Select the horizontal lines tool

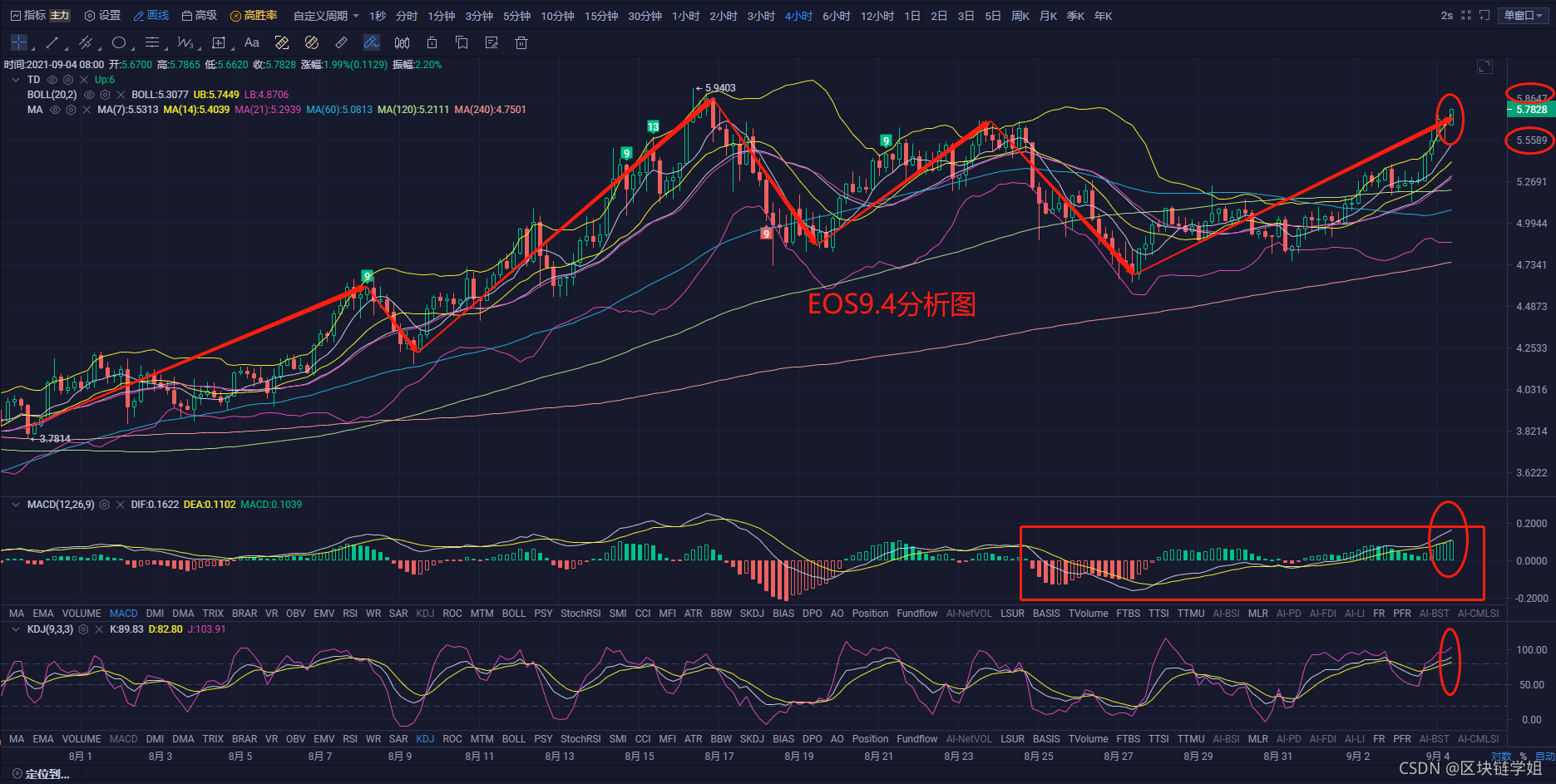151,42
